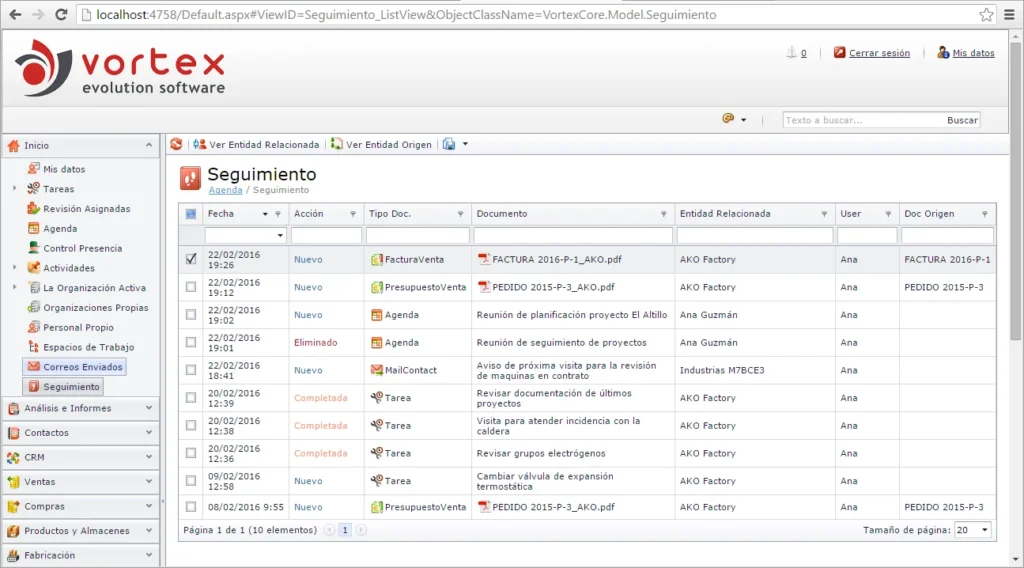Click the Documento column filter field

click(x=573, y=235)
